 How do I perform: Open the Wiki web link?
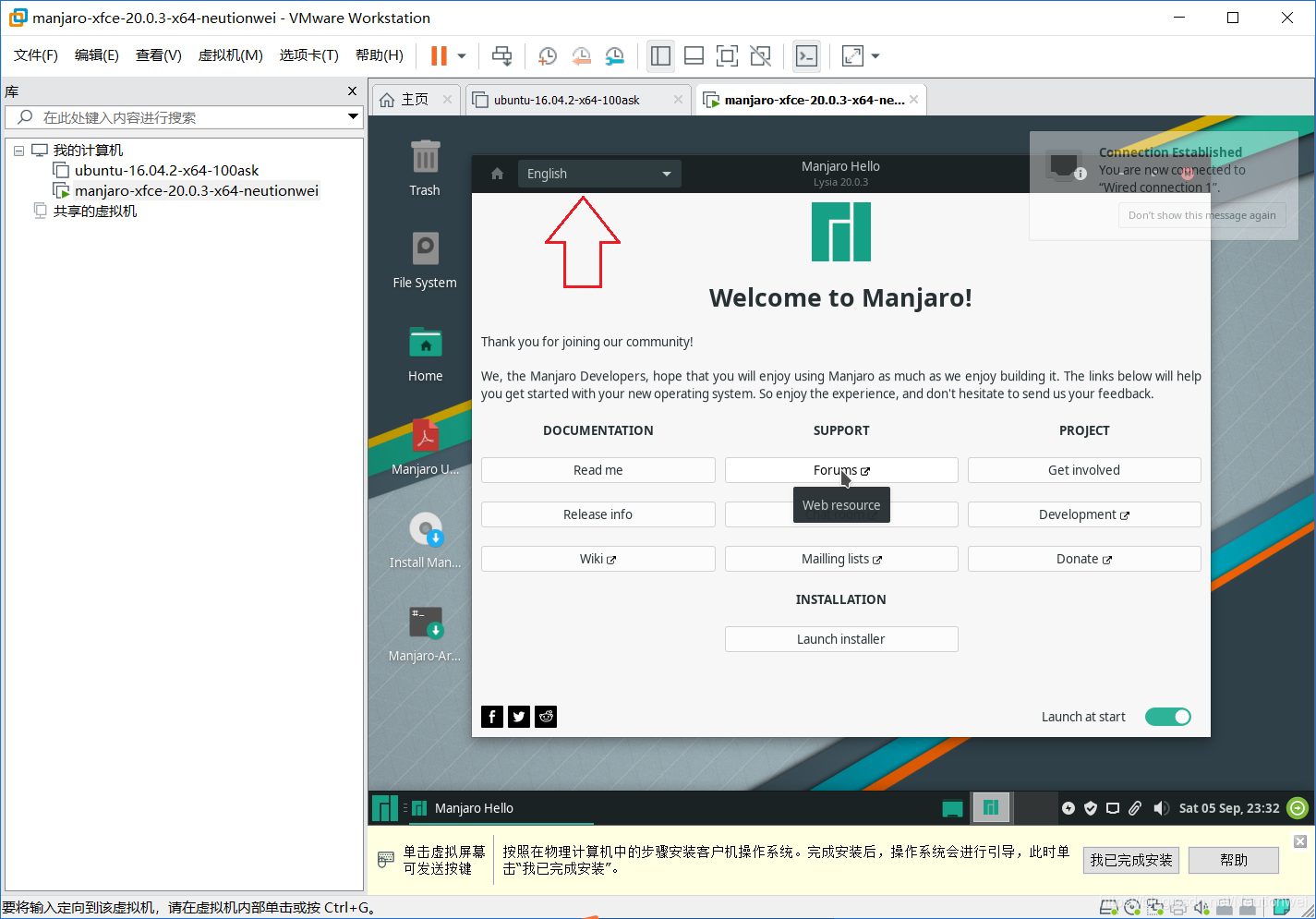pos(598,559)
